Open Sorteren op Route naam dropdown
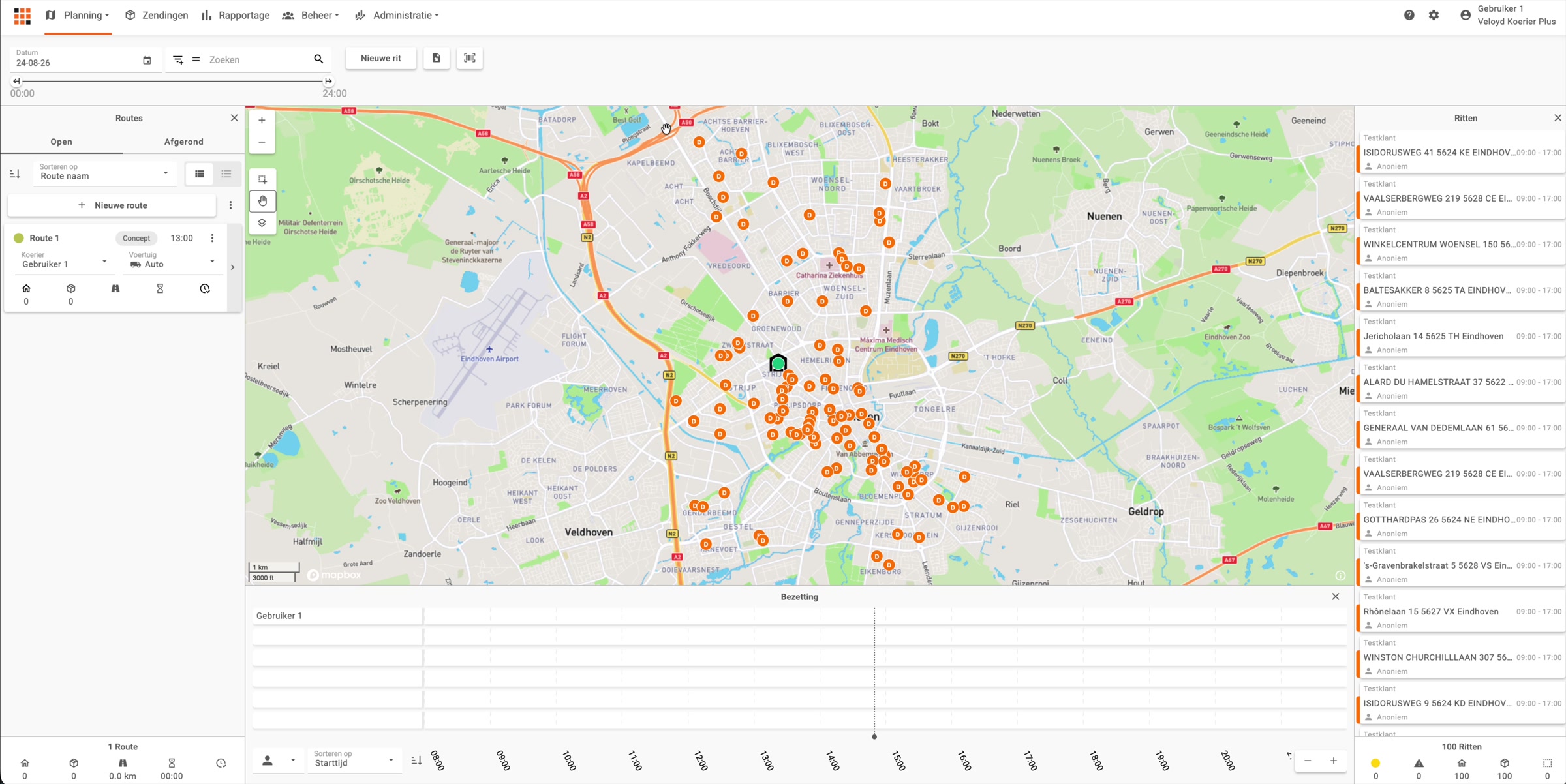Viewport: 1566px width, 784px height. [x=104, y=173]
